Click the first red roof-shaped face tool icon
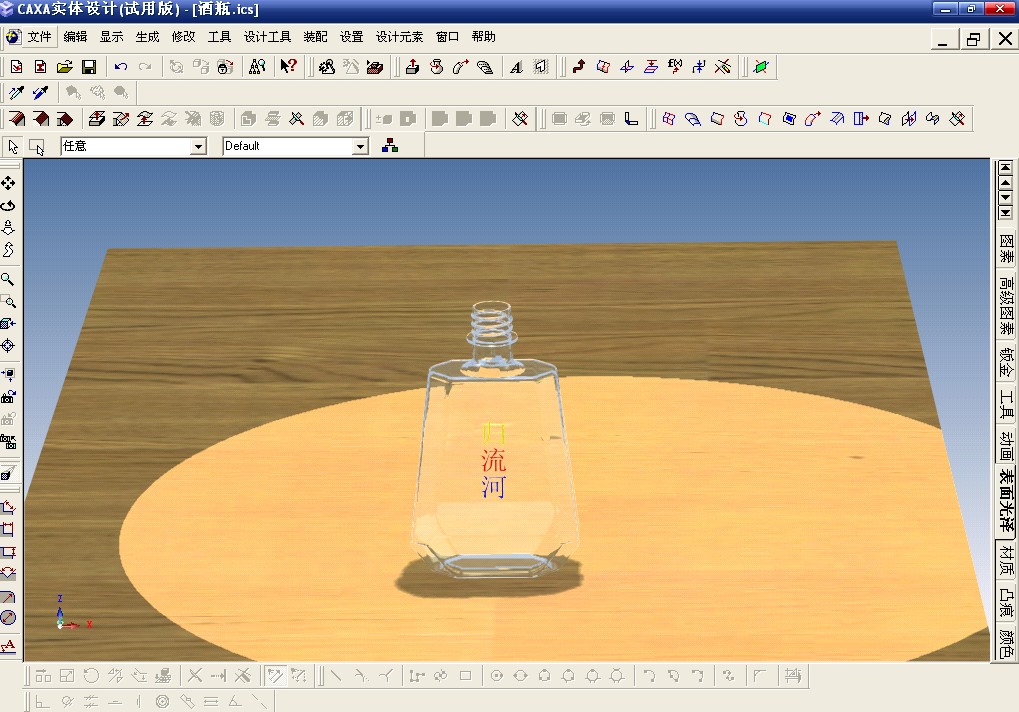 (17, 119)
